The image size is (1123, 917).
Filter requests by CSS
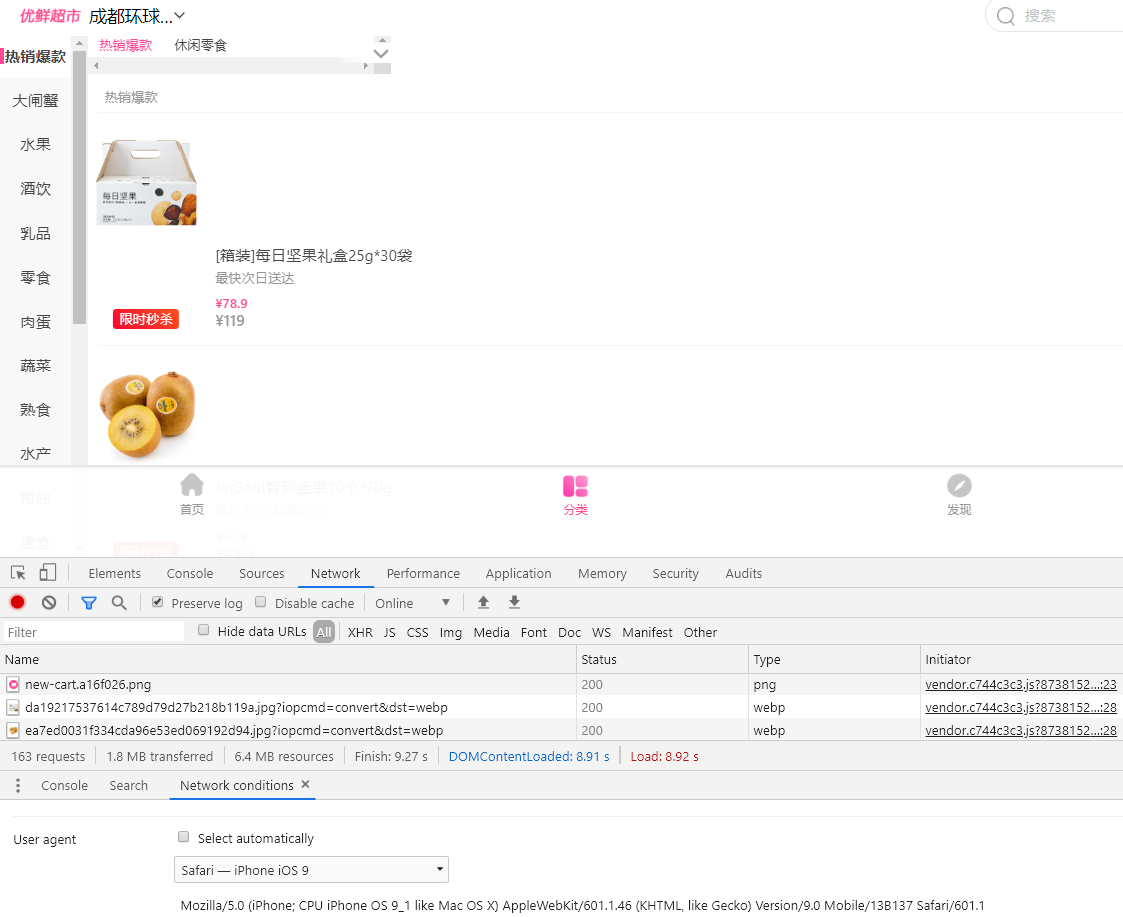click(418, 633)
